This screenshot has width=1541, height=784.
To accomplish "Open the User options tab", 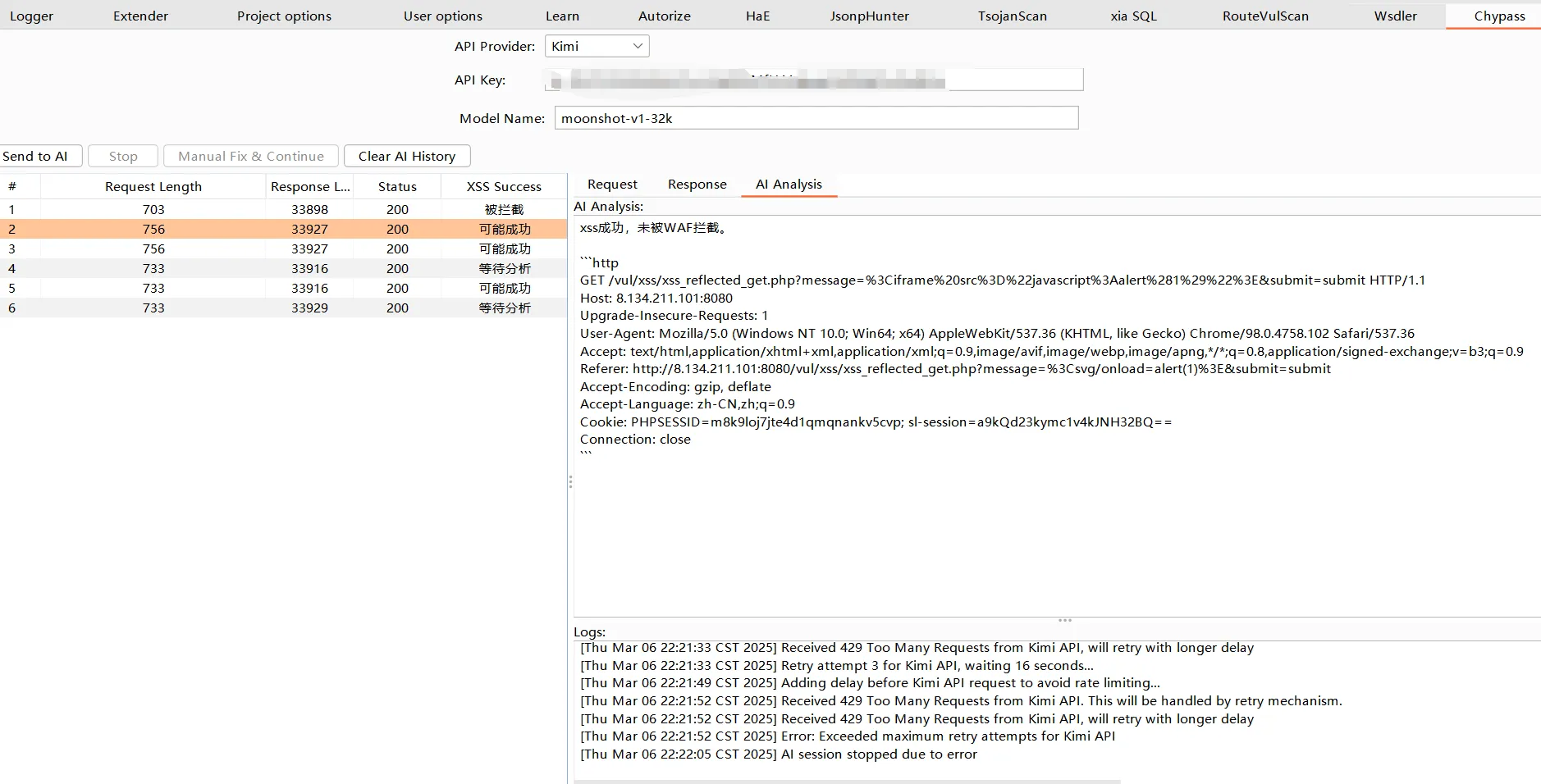I will pos(443,16).
